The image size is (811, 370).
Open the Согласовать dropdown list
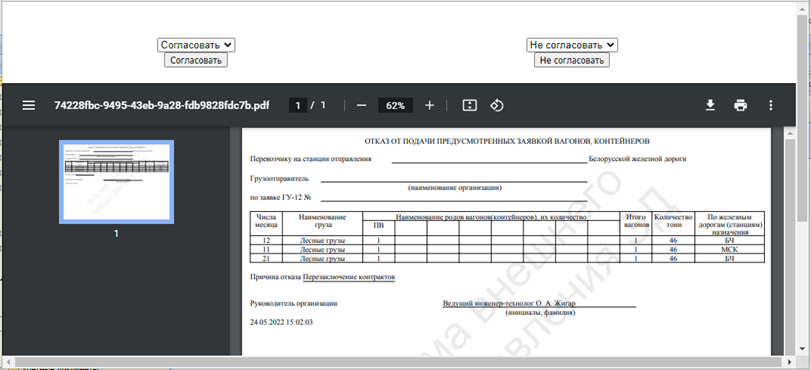[196, 45]
